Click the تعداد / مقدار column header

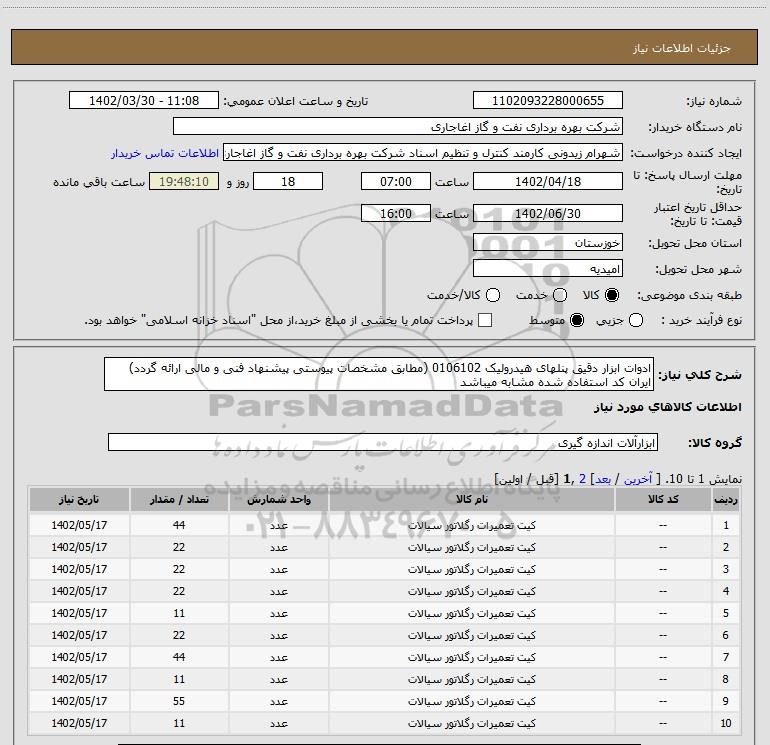coord(179,499)
